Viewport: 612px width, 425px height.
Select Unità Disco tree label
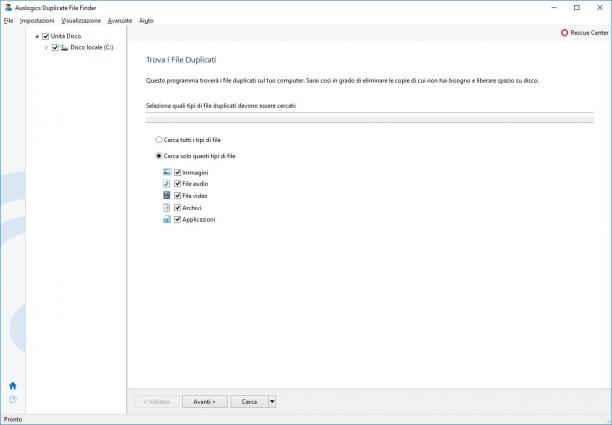coord(66,36)
